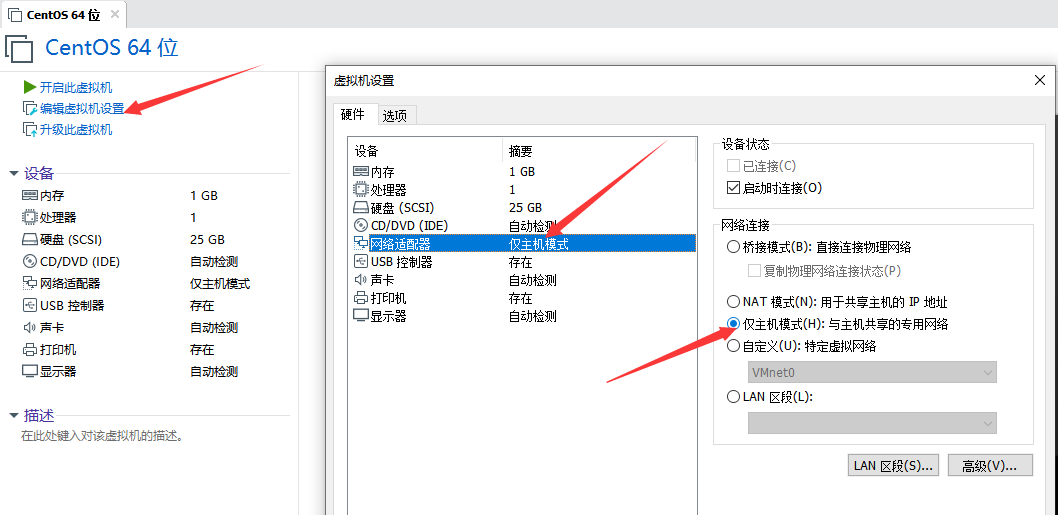
Task: Click the USB 控制器 icon in settings dialog
Action: (360, 262)
